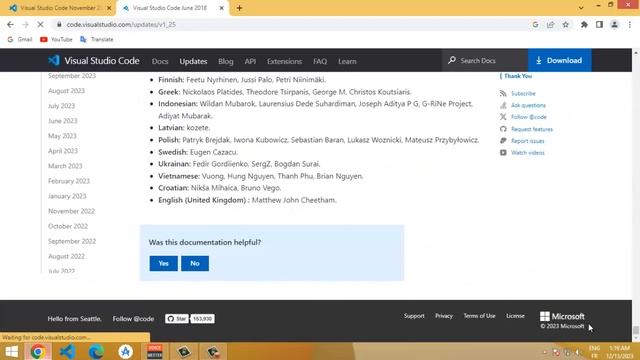
Task: Click Follow @code in footer
Action: coord(133,319)
